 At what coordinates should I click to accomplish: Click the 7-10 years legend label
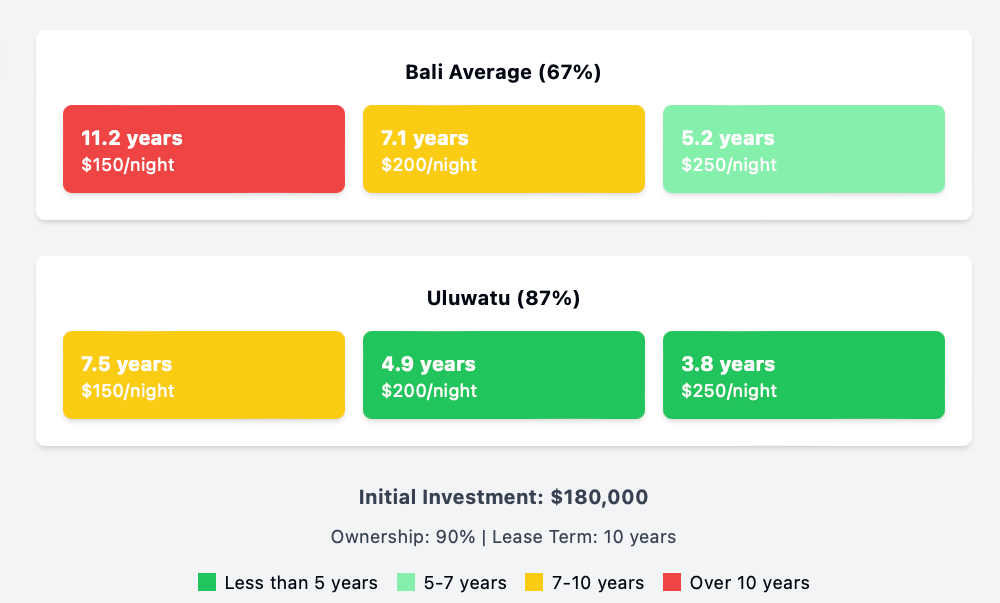598,583
